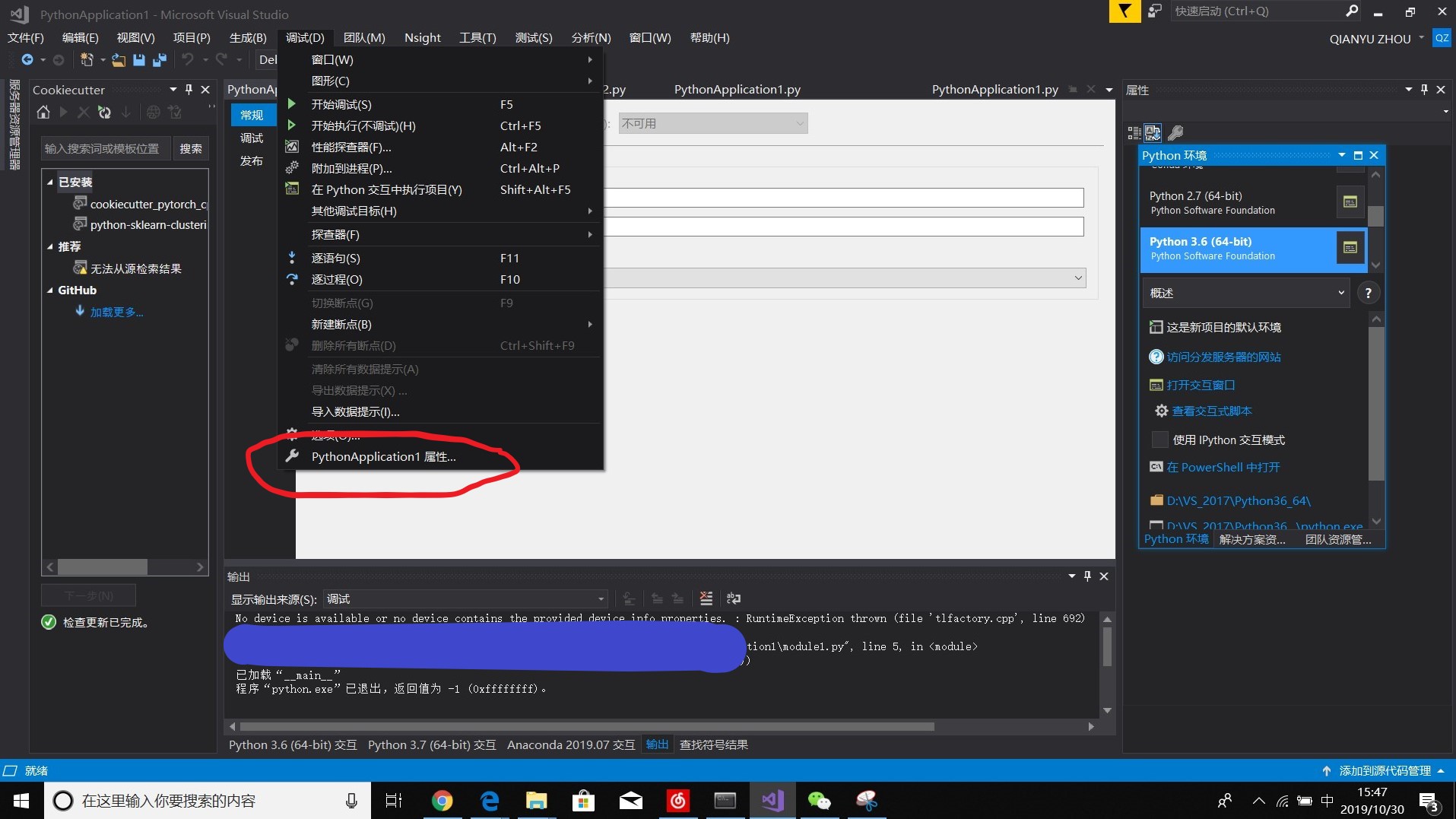Open 文件(F) menu
This screenshot has width=1456, height=819.
[x=26, y=37]
